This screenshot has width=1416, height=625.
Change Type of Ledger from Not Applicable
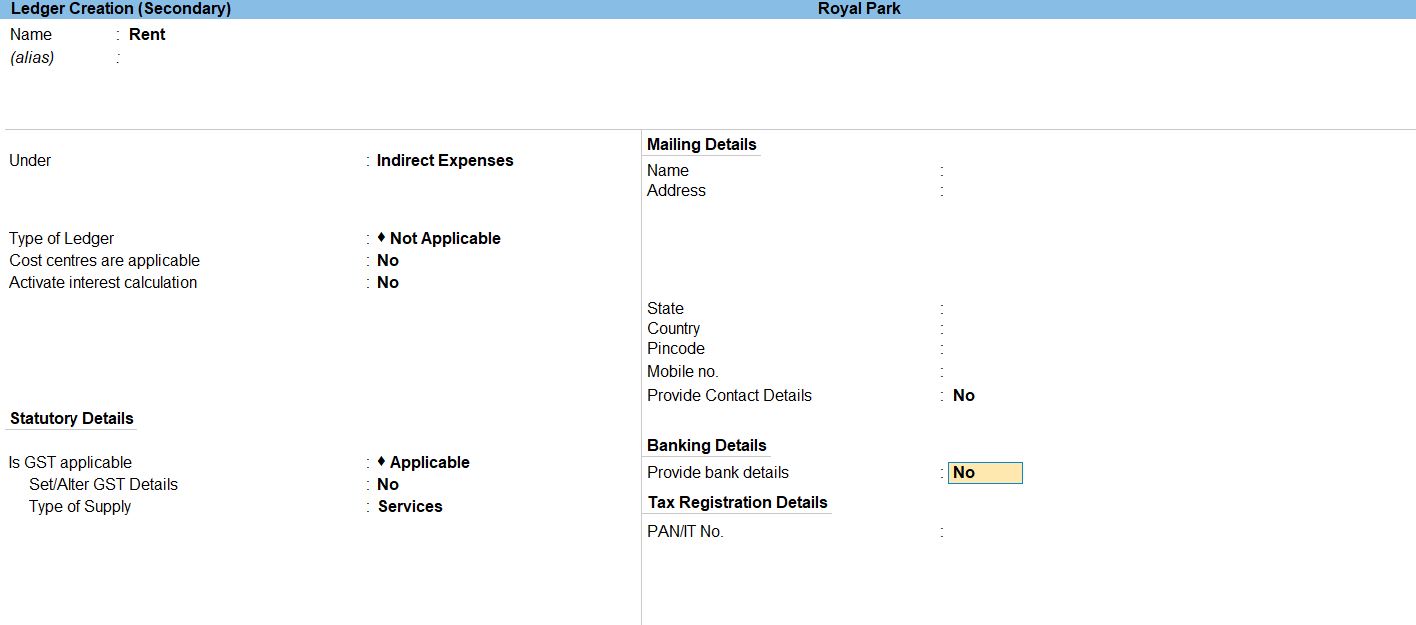pos(444,238)
